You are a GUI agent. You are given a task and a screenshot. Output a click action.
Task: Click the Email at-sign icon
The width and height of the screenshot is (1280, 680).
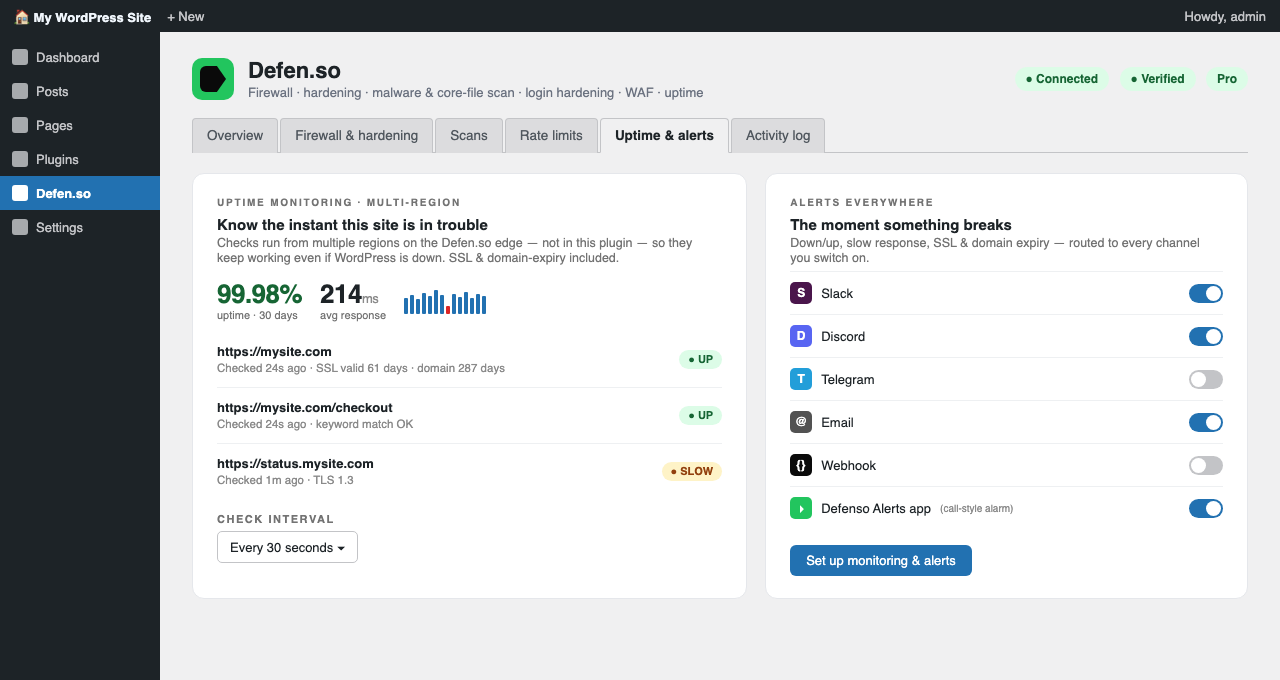point(800,422)
